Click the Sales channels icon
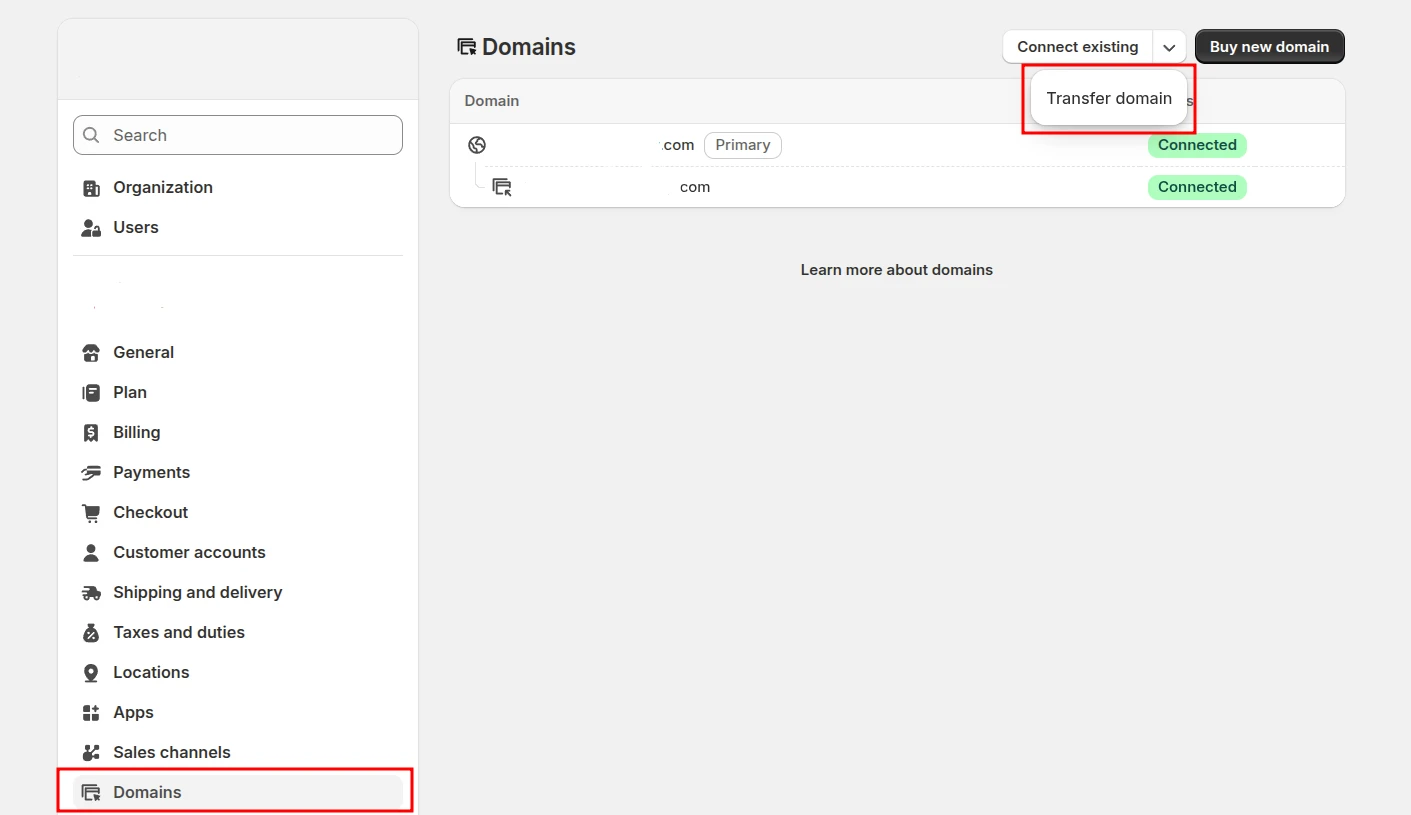Viewport: 1411px width, 815px height. [x=91, y=753]
